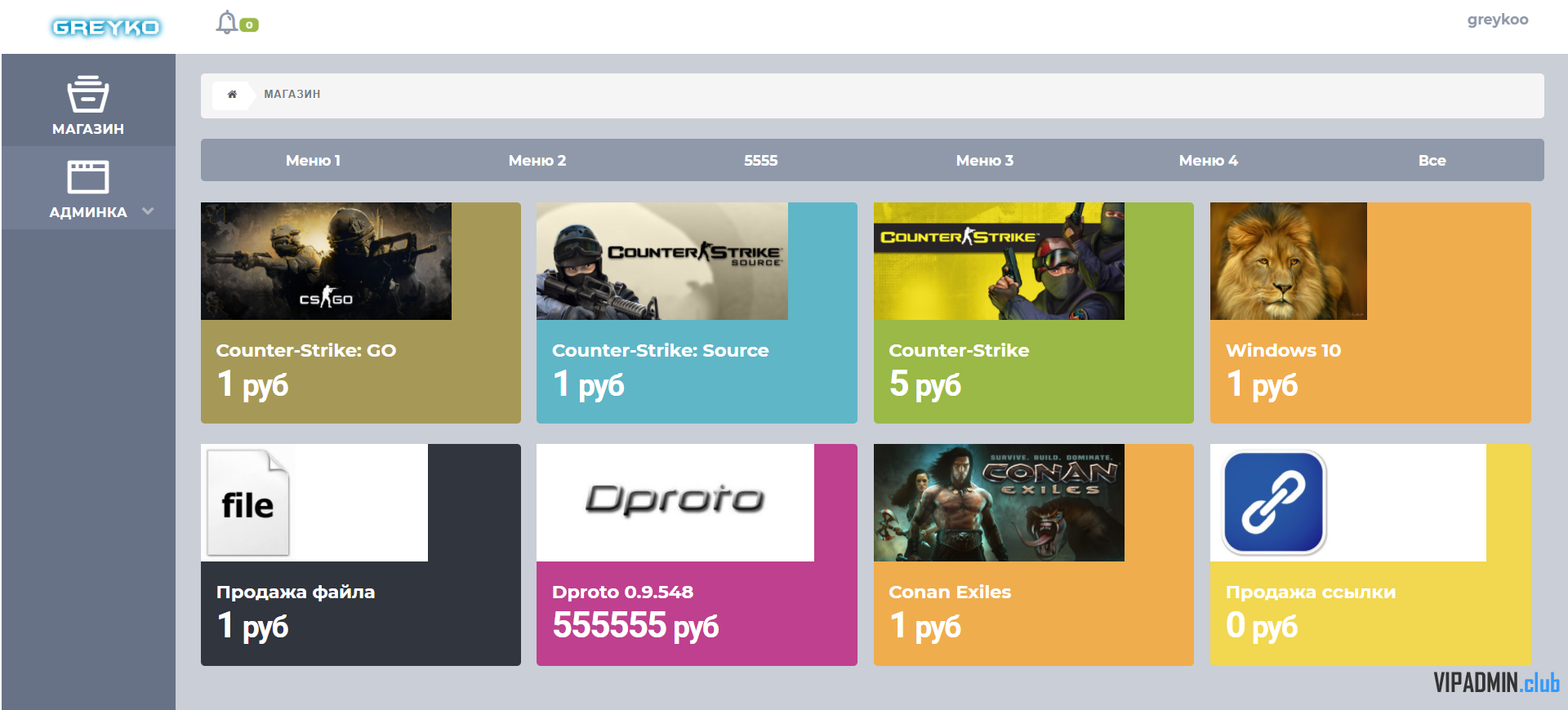Open the Counter-Strike product title
The width and height of the screenshot is (1568, 710).
pos(959,350)
